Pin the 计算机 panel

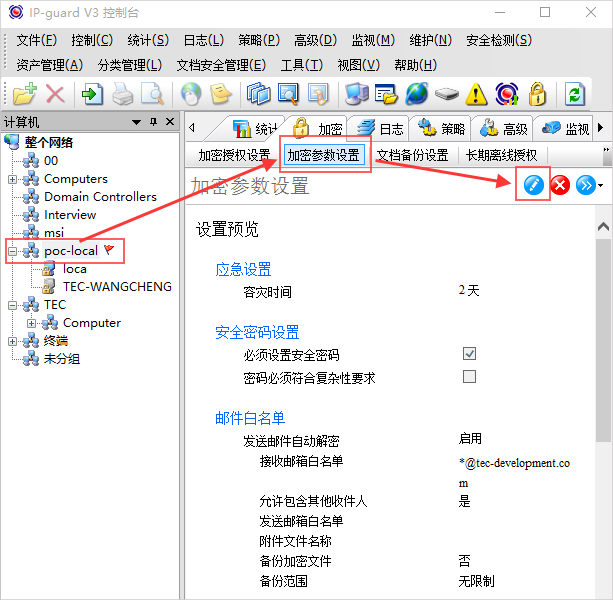153,122
